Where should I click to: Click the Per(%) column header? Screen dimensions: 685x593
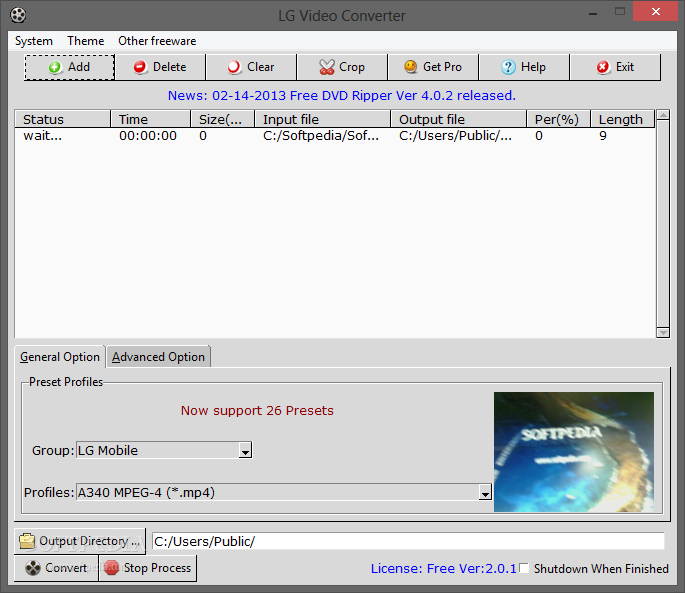point(558,119)
